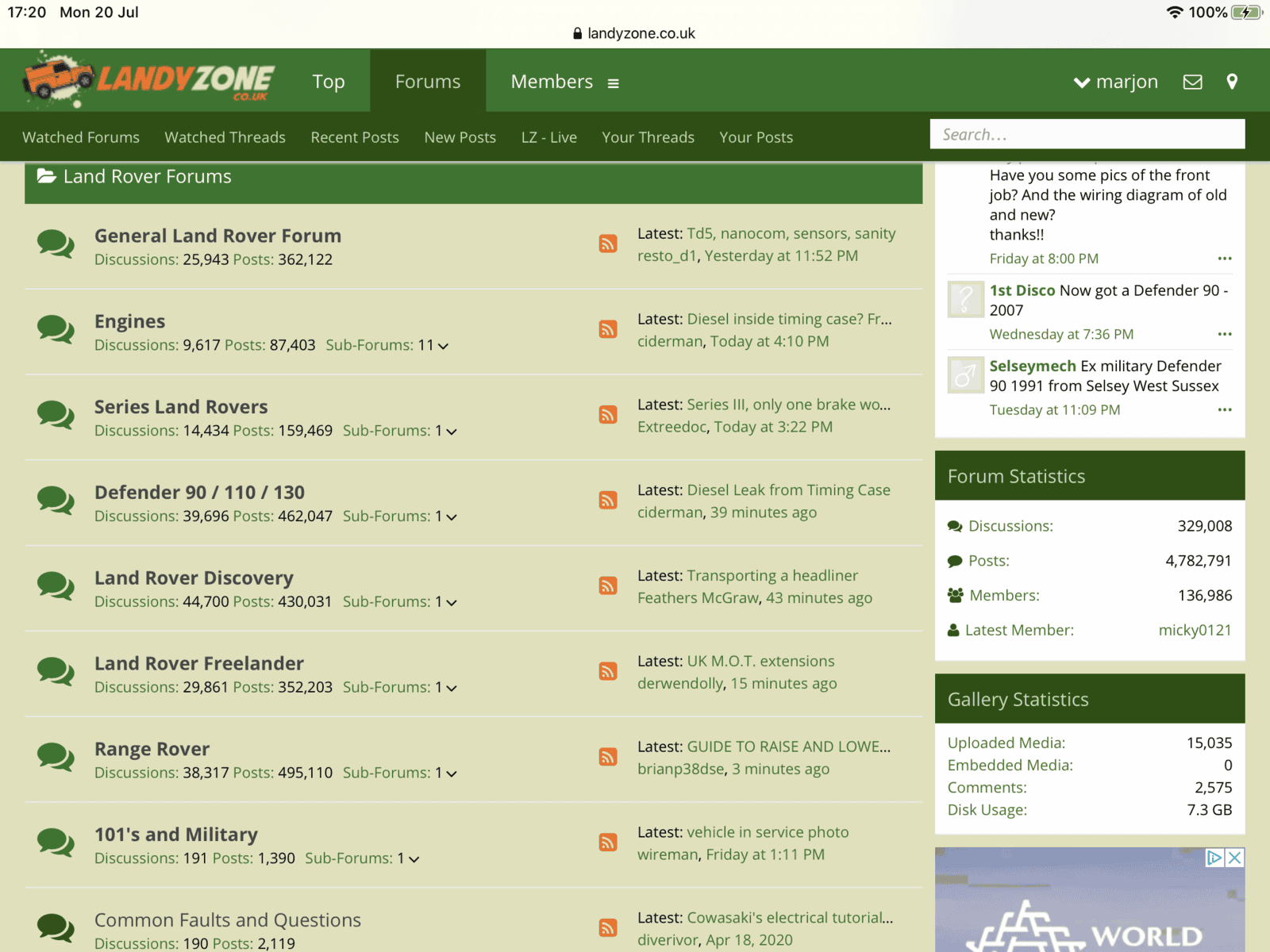Click the speech bubble icon beside Engines
Image resolution: width=1270 pixels, height=952 pixels.
click(x=56, y=329)
